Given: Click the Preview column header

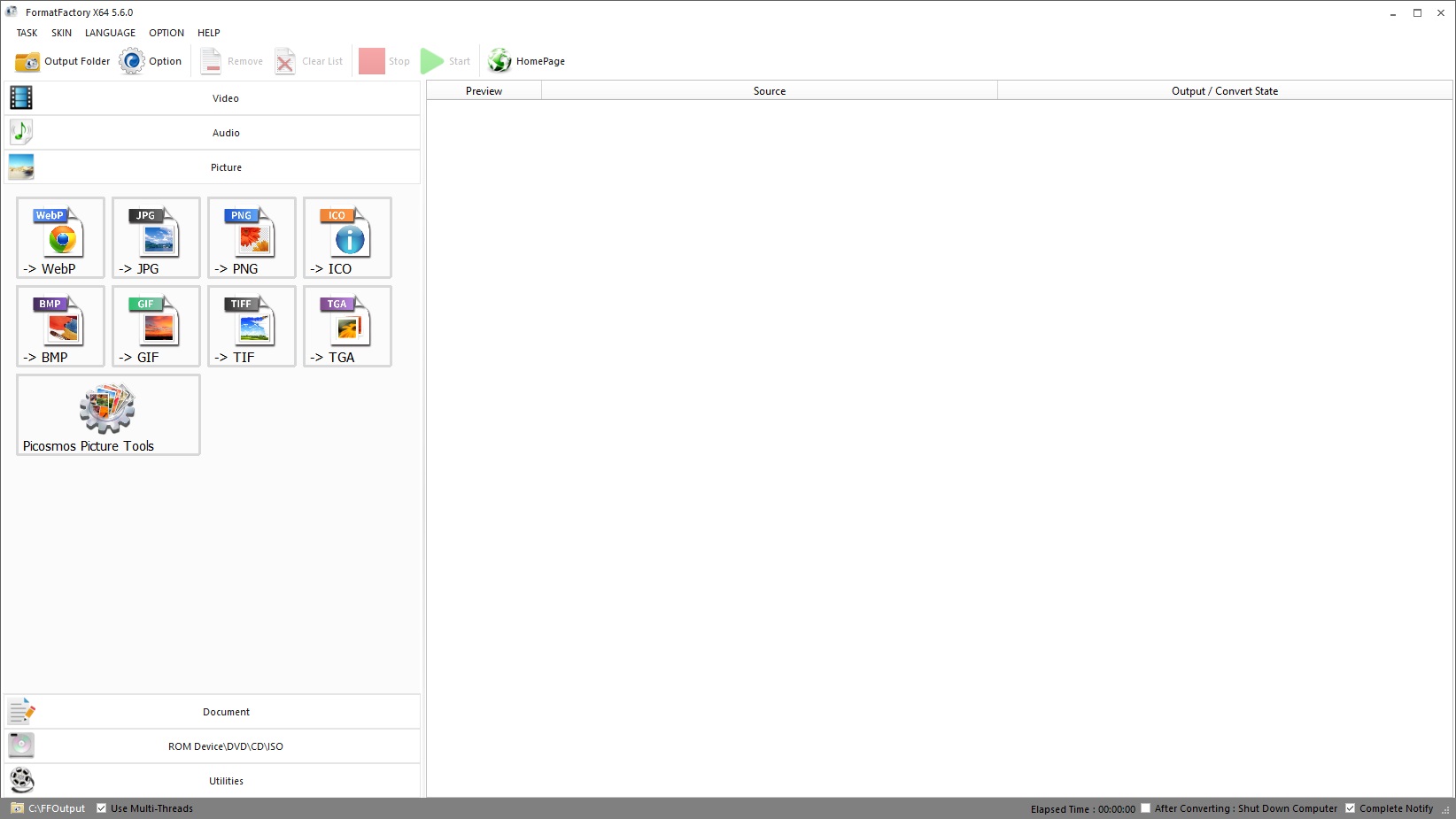Looking at the screenshot, I should 484,90.
